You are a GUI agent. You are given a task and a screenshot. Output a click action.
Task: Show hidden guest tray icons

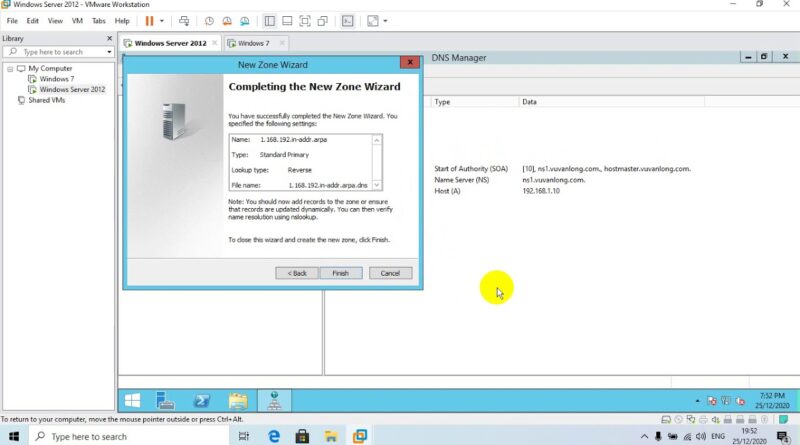click(697, 401)
